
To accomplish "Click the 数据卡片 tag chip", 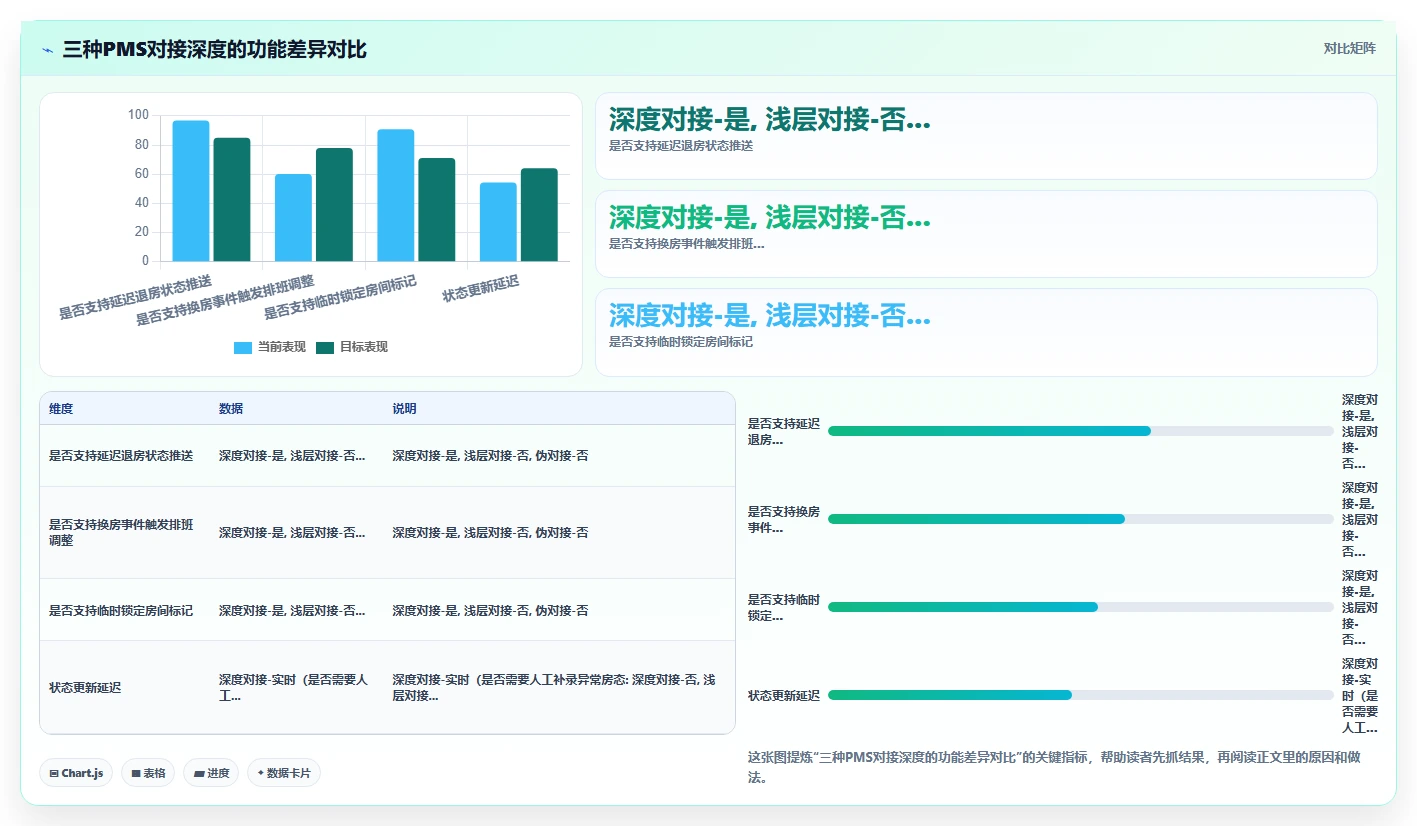I will [284, 773].
